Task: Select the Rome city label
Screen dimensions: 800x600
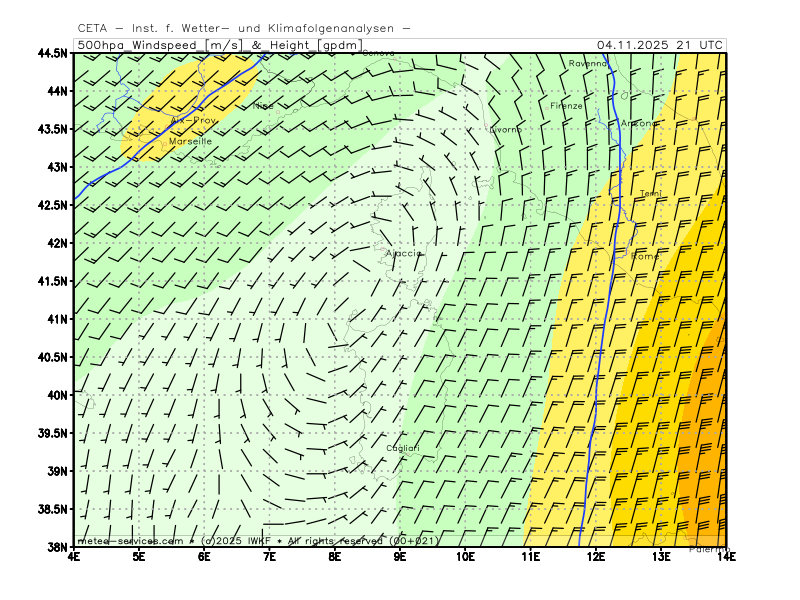Action: (645, 257)
